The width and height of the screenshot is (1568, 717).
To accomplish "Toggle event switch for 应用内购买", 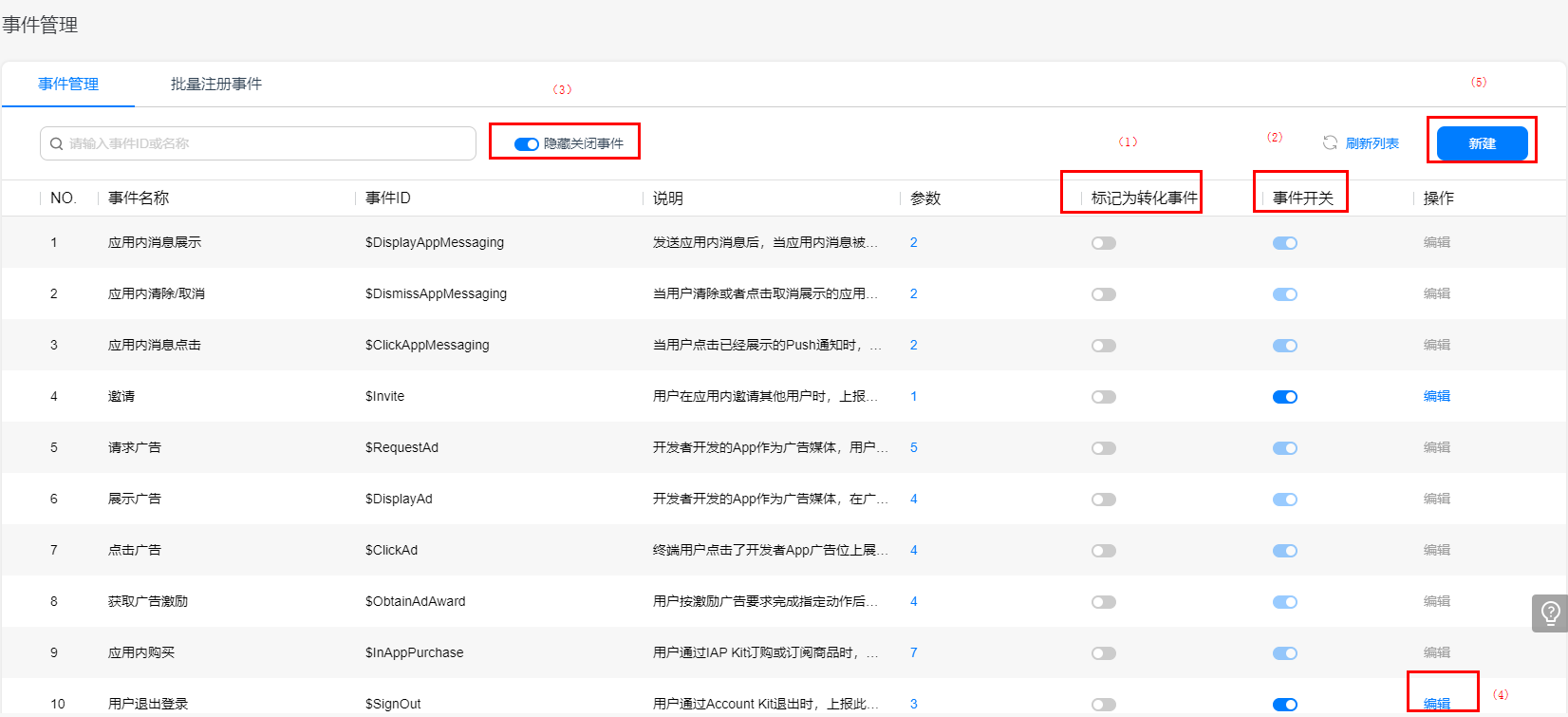I will [x=1285, y=653].
